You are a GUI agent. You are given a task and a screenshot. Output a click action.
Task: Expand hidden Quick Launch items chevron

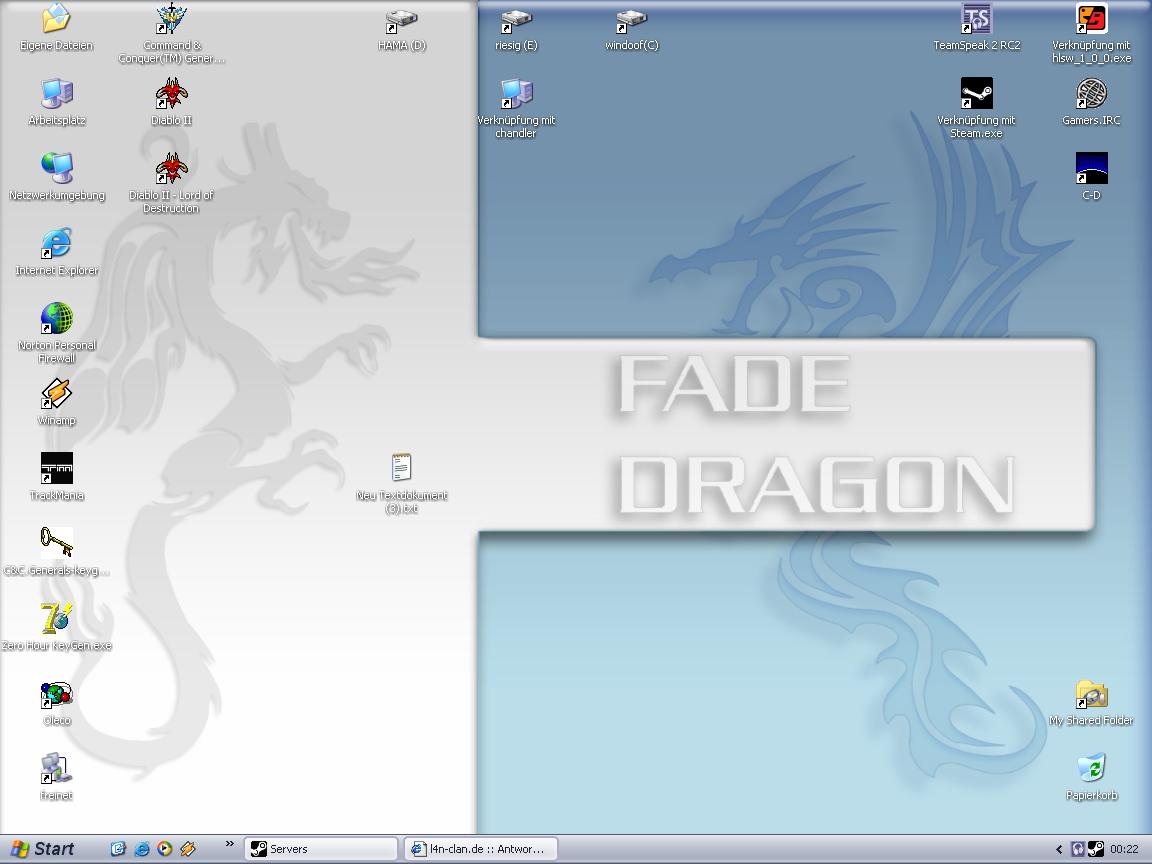[x=229, y=845]
